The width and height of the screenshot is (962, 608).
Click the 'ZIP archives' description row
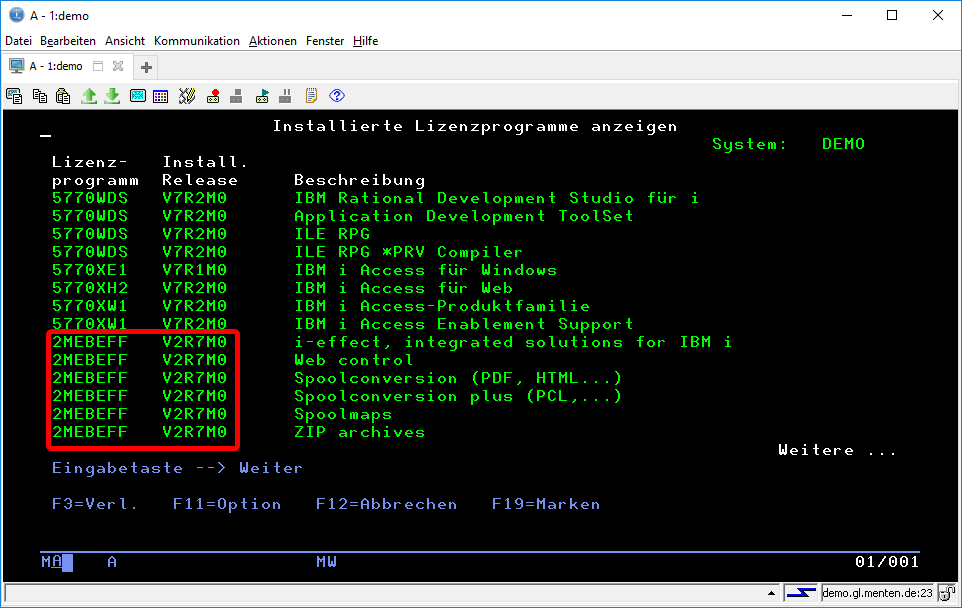pos(360,432)
